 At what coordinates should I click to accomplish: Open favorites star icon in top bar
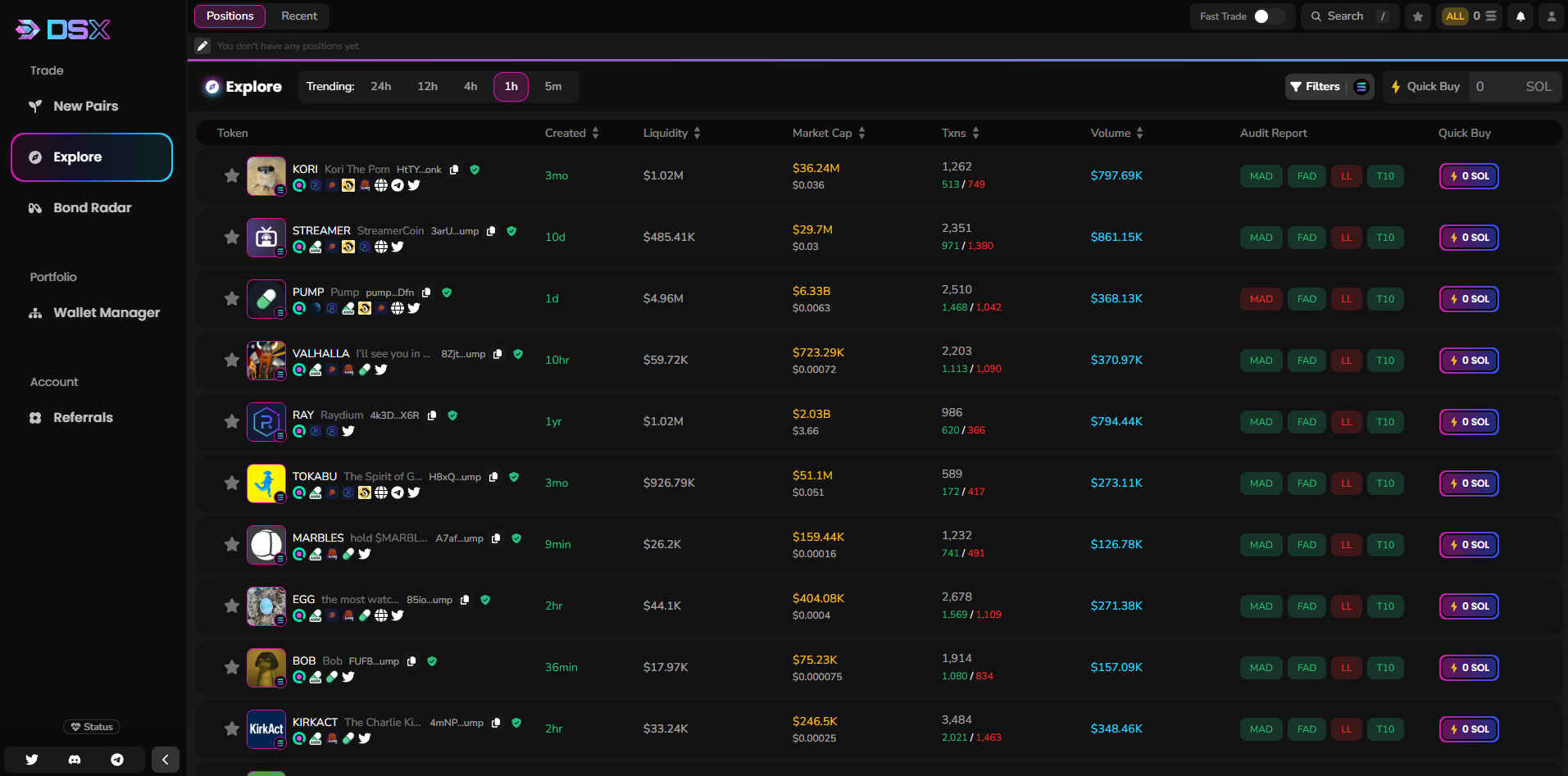pyautogui.click(x=1418, y=16)
